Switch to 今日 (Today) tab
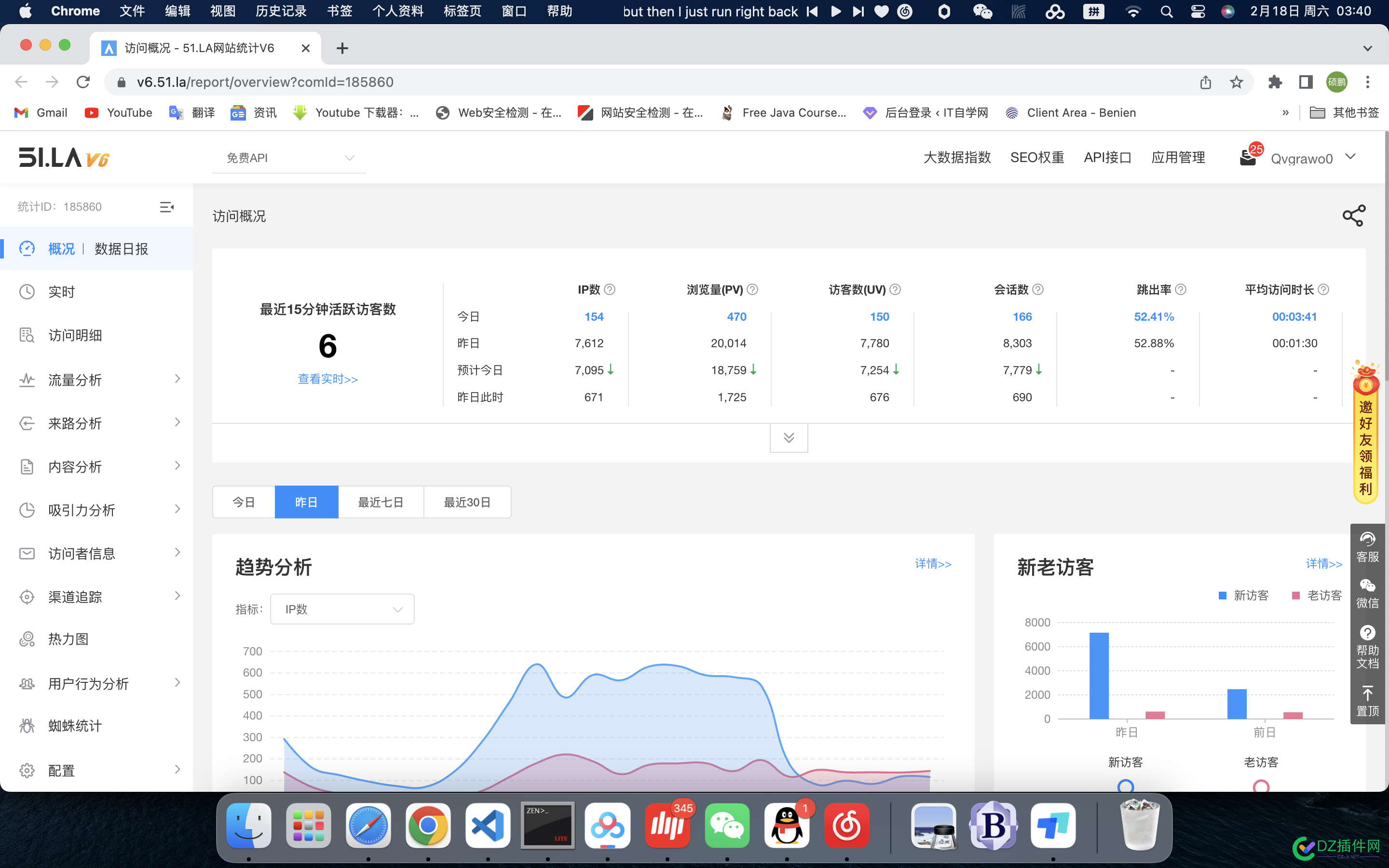 pos(244,502)
